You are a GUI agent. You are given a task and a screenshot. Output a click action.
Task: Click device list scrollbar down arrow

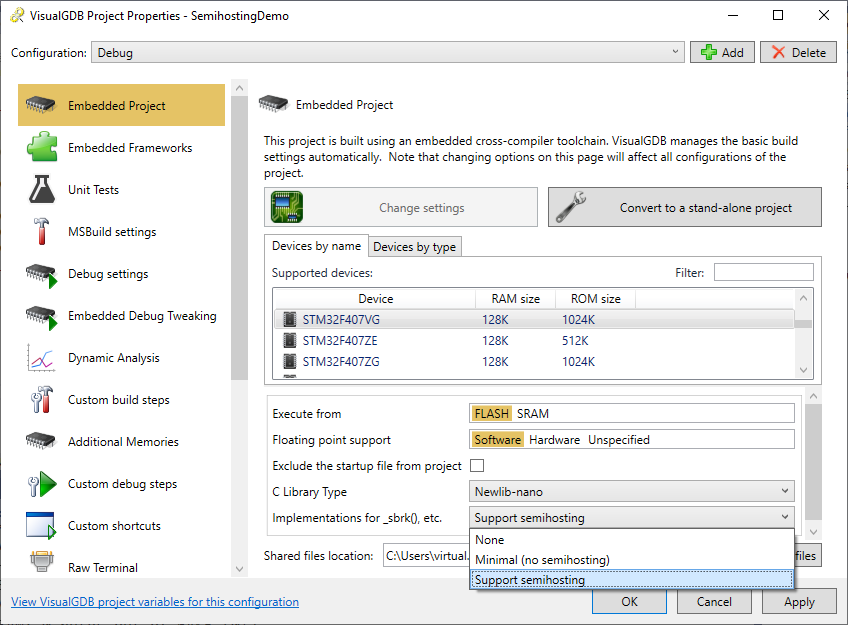803,370
